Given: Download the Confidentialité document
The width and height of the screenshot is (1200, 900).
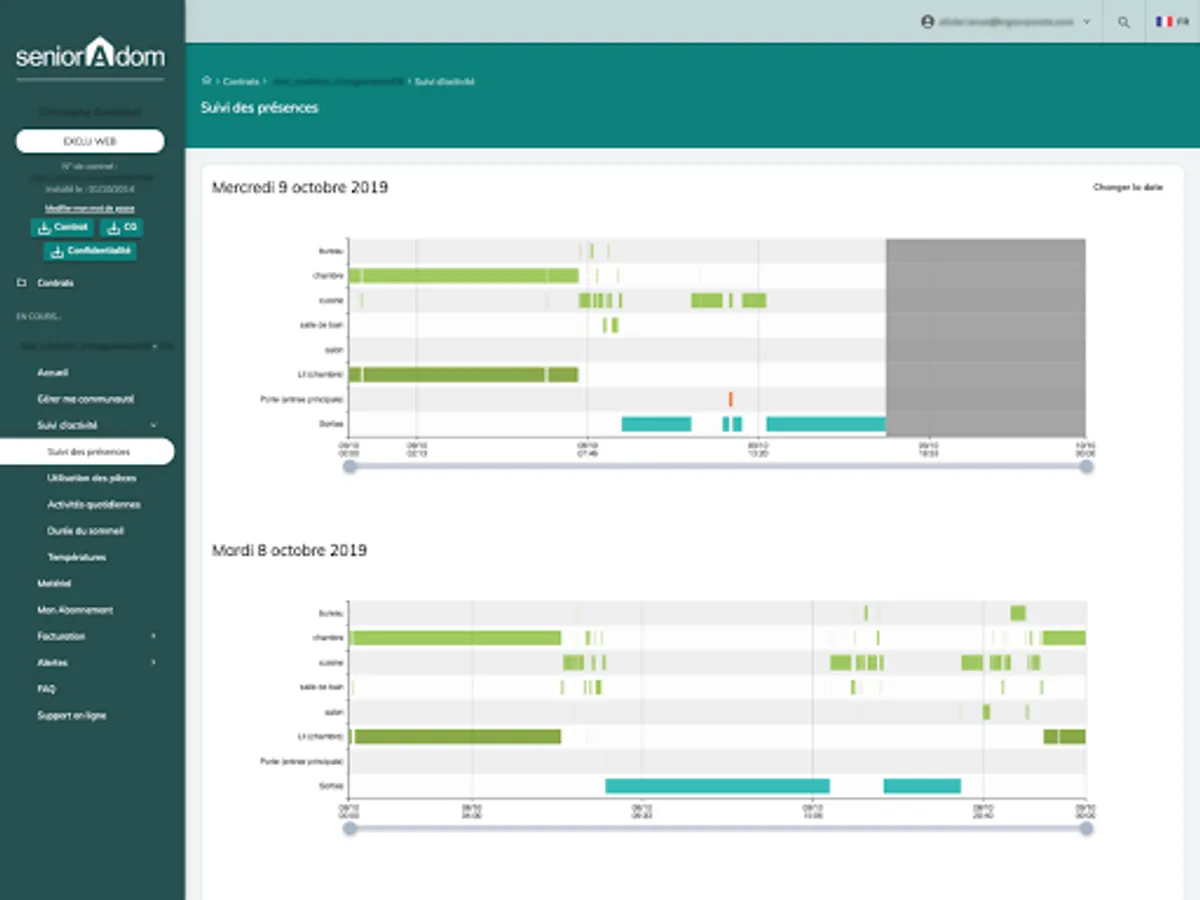Looking at the screenshot, I should click(x=90, y=251).
